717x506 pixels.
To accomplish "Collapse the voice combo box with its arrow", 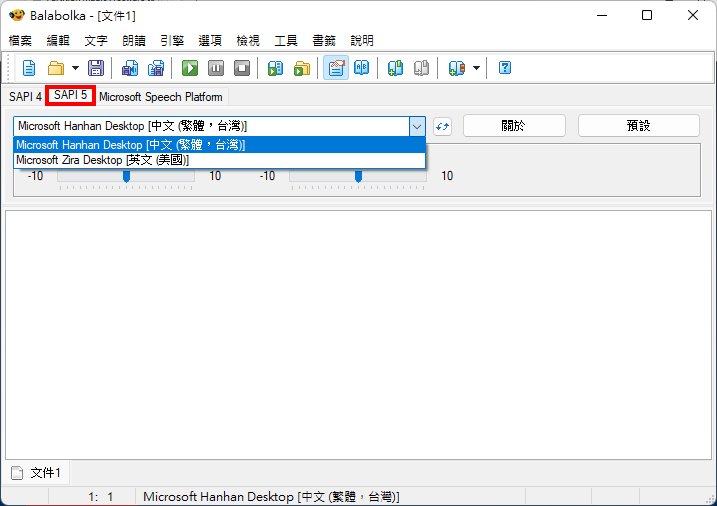I will [417, 127].
